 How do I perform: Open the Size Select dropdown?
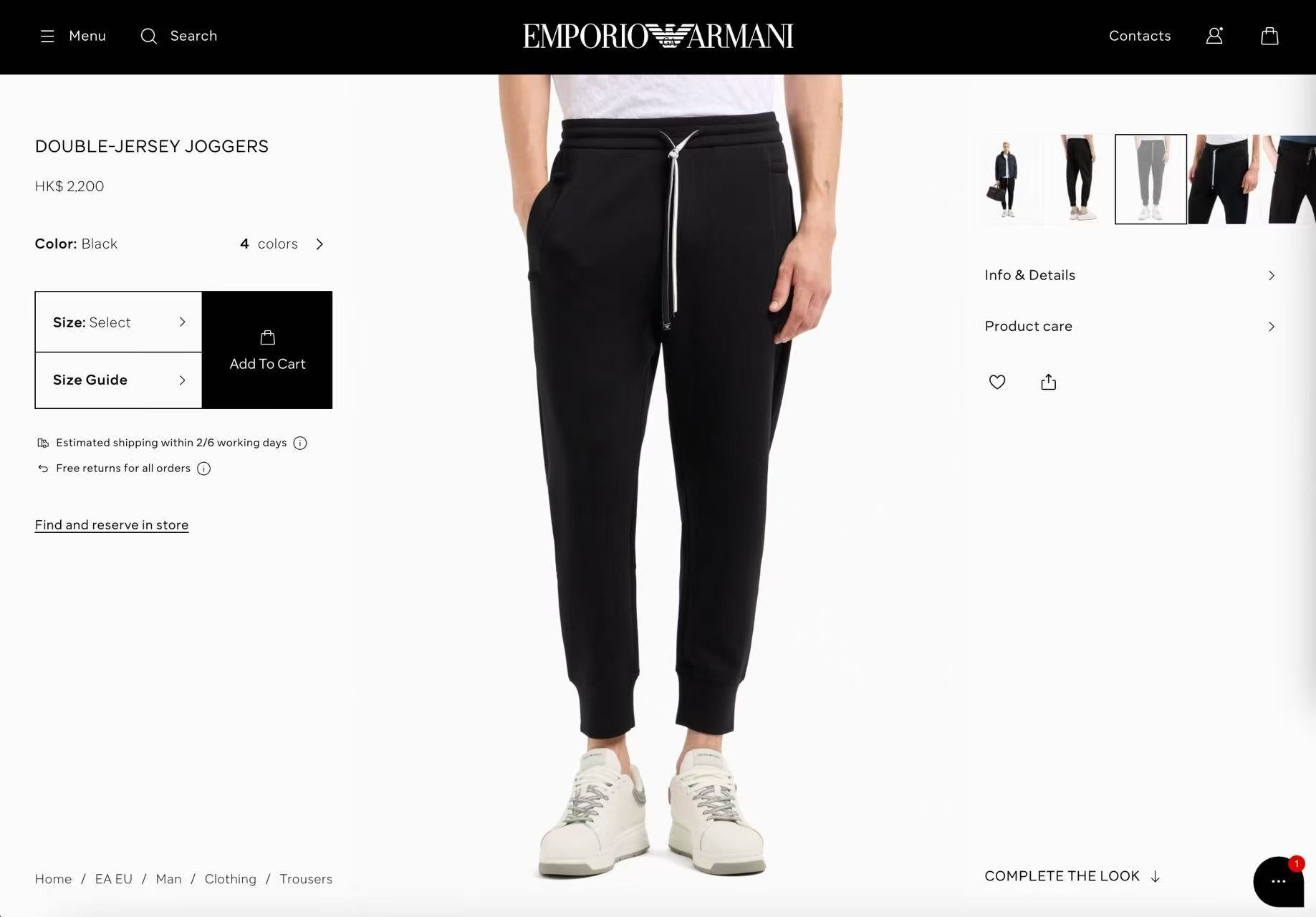click(x=119, y=322)
